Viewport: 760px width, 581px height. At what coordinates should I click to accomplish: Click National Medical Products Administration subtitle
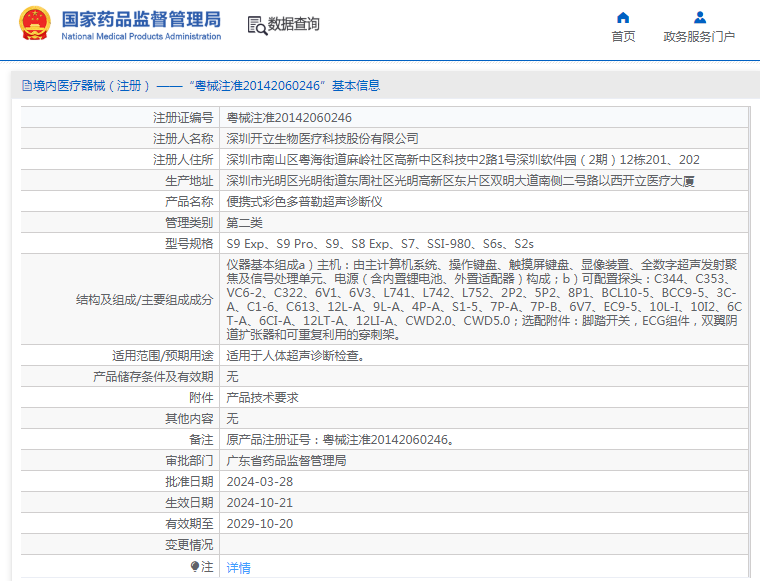[141, 36]
